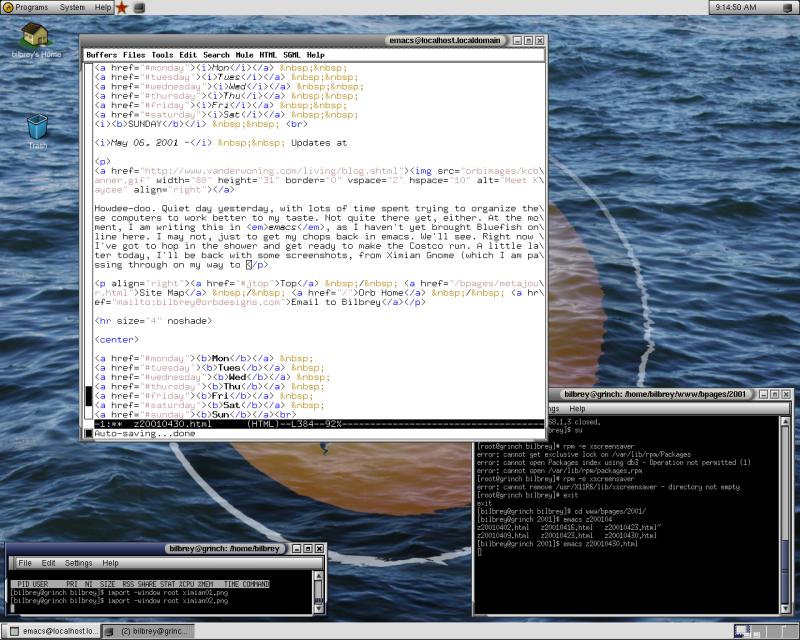Screen dimensions: 800x640
Task: Open the Help menu in top panel
Action: tap(103, 7)
